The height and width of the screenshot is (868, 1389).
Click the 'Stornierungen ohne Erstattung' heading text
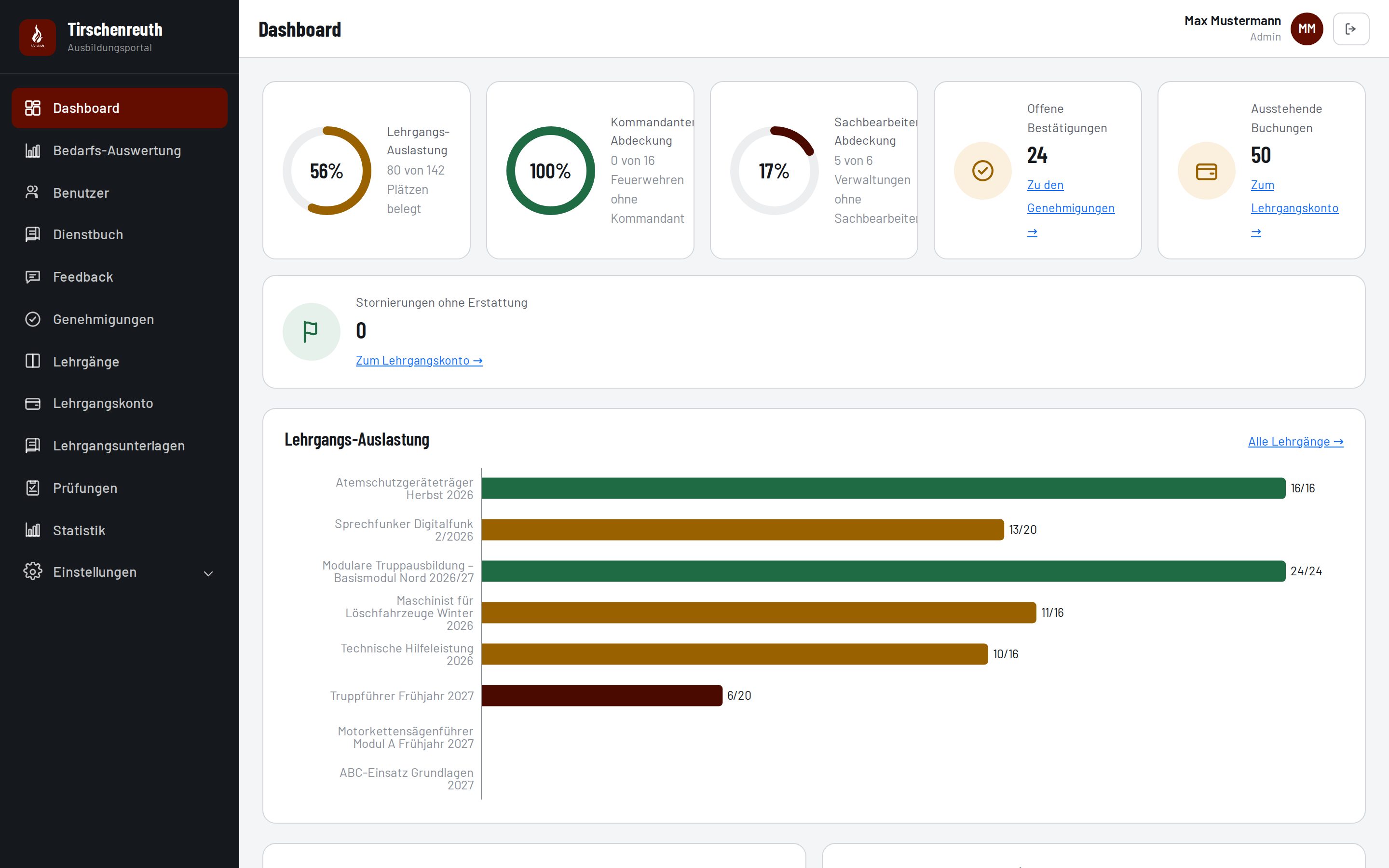click(441, 302)
